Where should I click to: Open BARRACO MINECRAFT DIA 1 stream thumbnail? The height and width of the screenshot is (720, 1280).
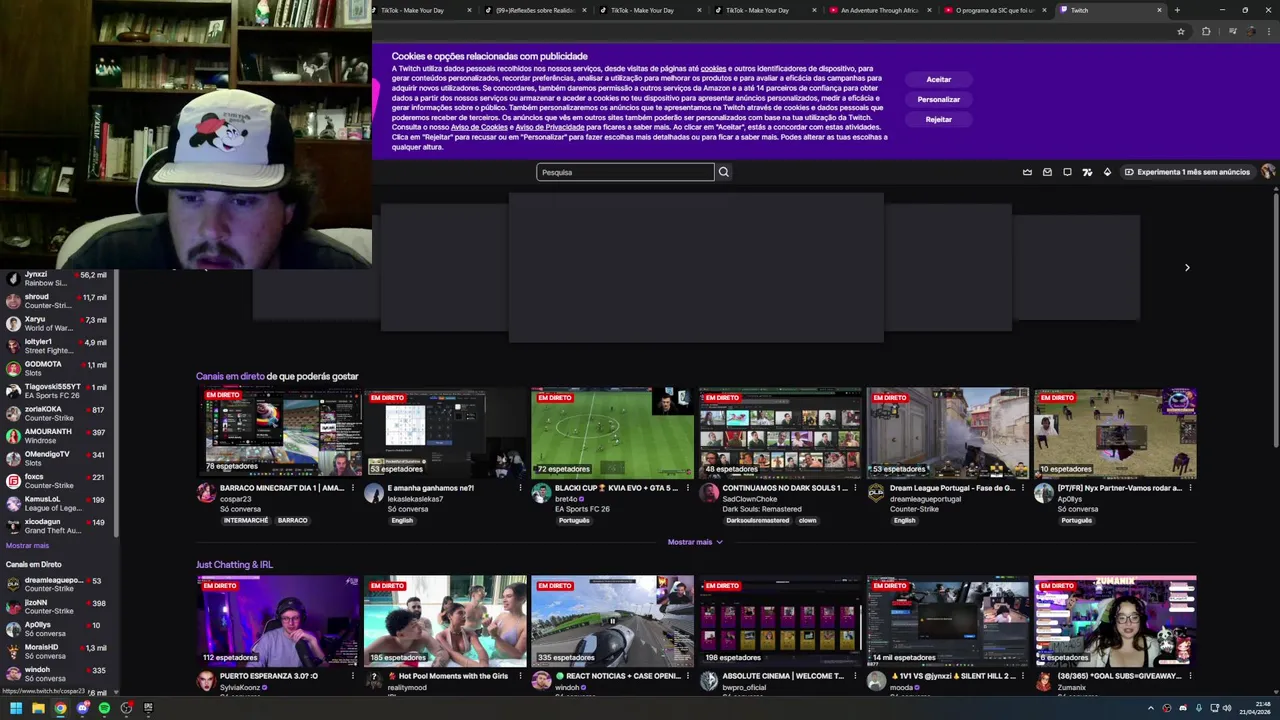pos(279,433)
